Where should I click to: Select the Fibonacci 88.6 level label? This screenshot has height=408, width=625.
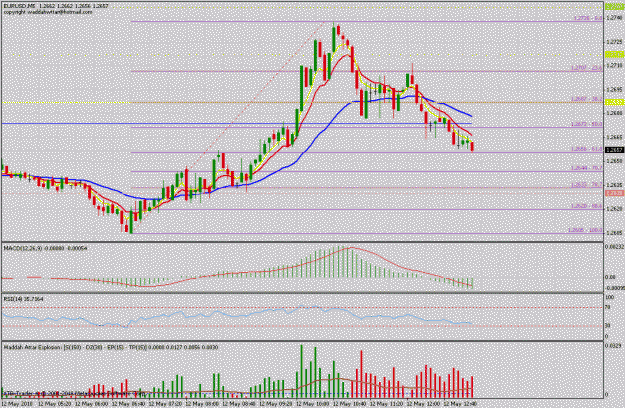point(586,206)
